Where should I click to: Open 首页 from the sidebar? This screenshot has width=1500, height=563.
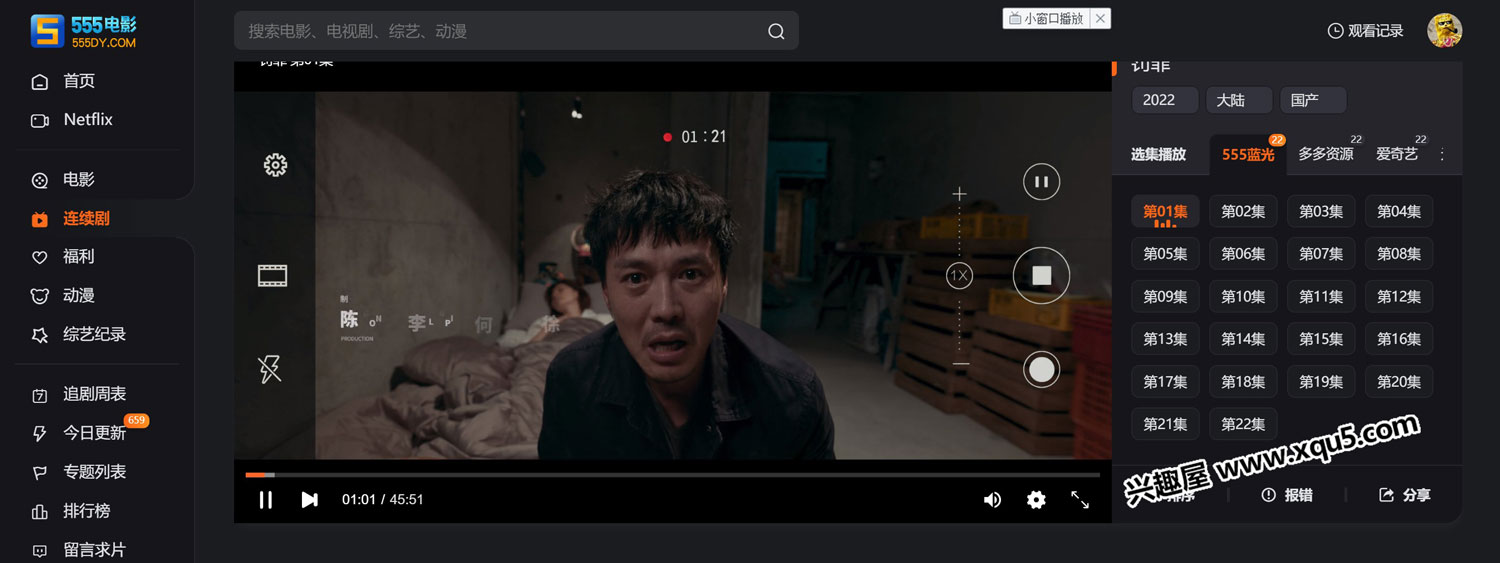click(x=63, y=81)
